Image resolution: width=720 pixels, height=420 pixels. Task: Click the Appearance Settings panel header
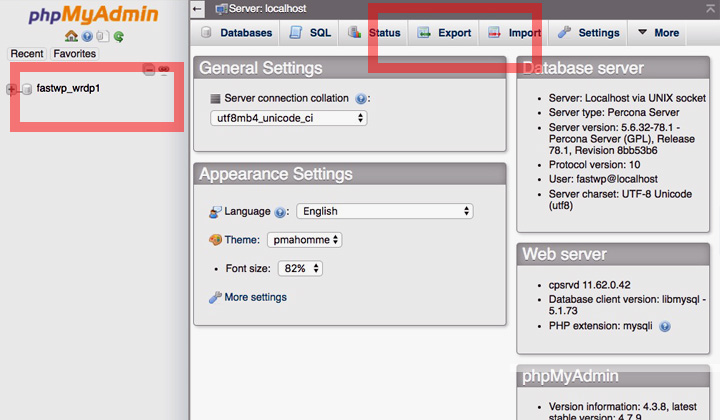click(x=350, y=174)
